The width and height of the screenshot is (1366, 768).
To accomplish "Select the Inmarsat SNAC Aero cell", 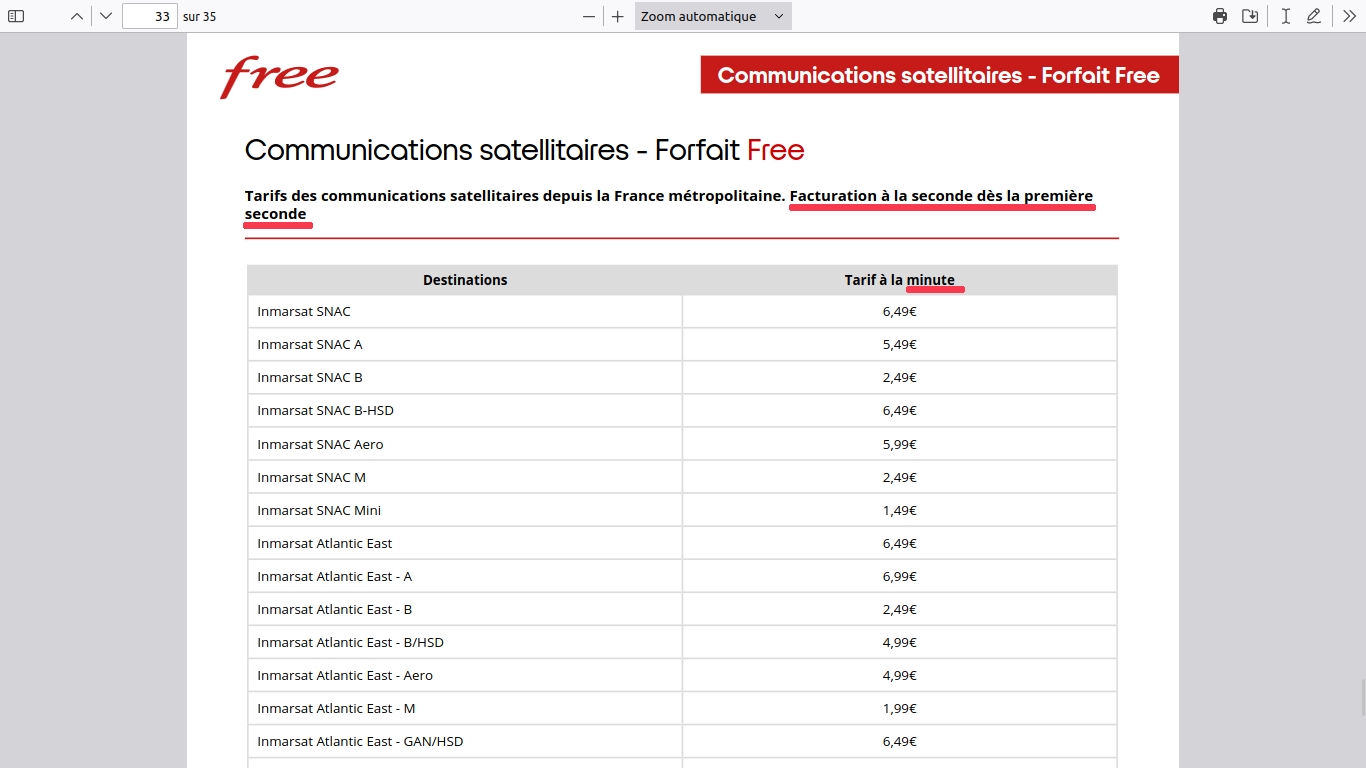I will pos(465,444).
